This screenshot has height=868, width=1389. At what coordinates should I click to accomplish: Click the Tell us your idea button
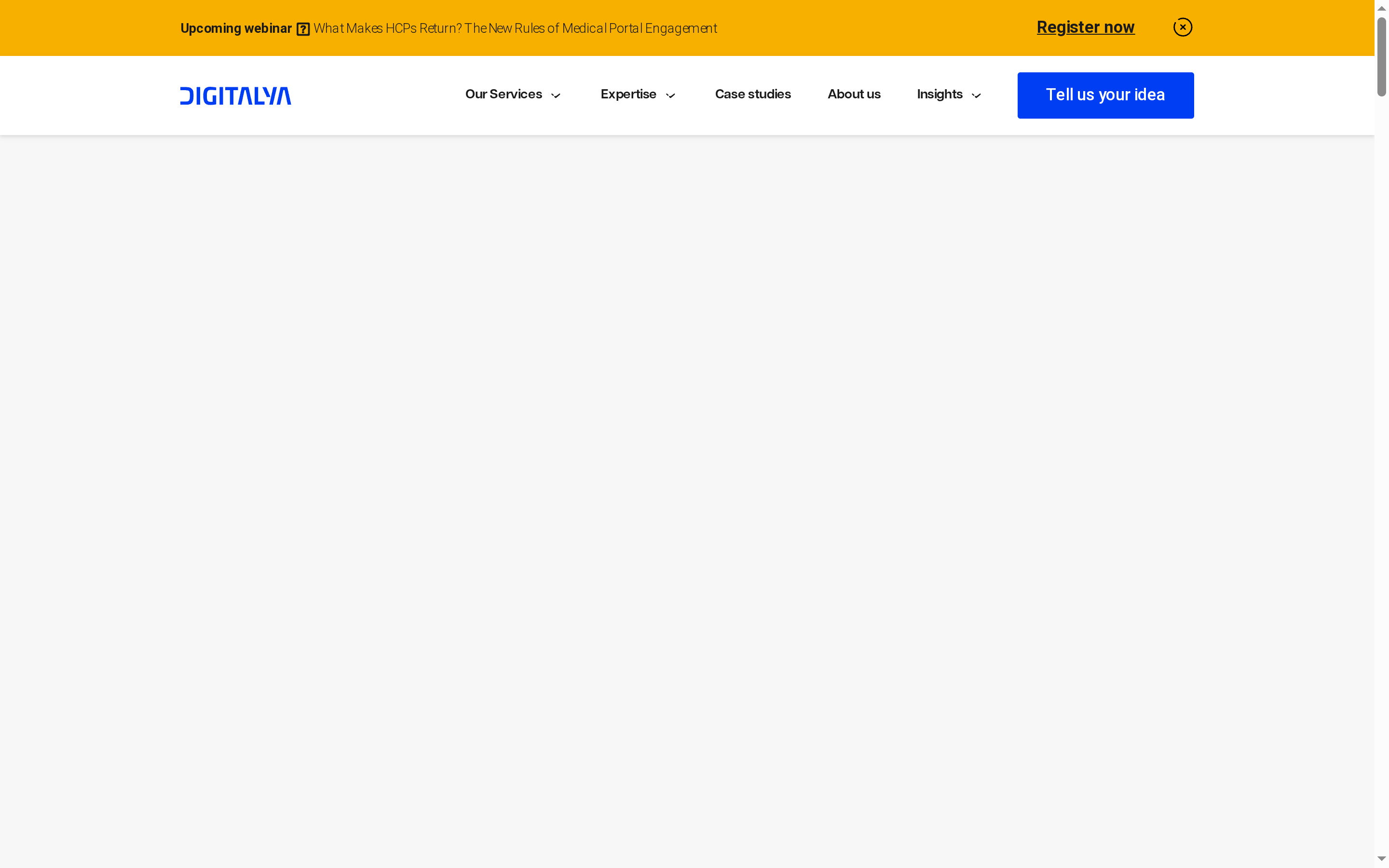(1105, 95)
